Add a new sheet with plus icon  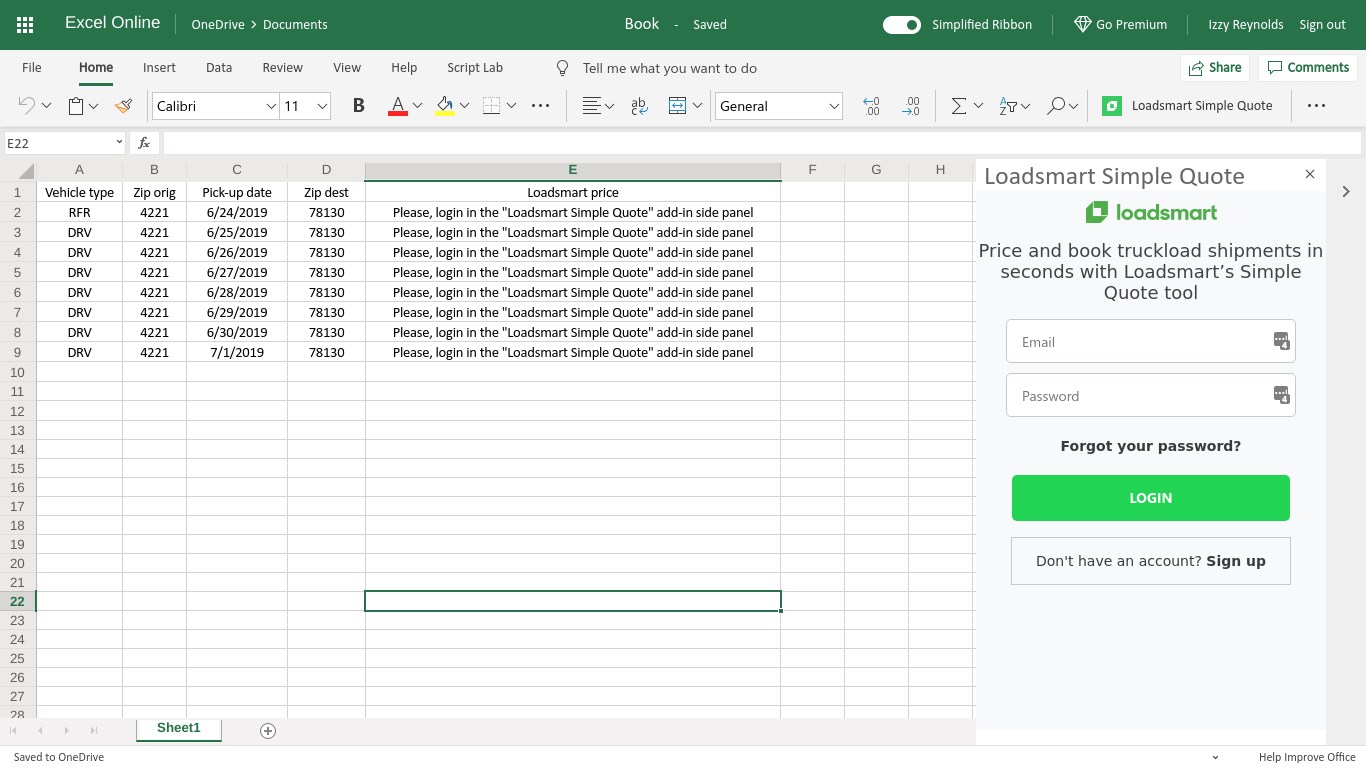pyautogui.click(x=268, y=731)
